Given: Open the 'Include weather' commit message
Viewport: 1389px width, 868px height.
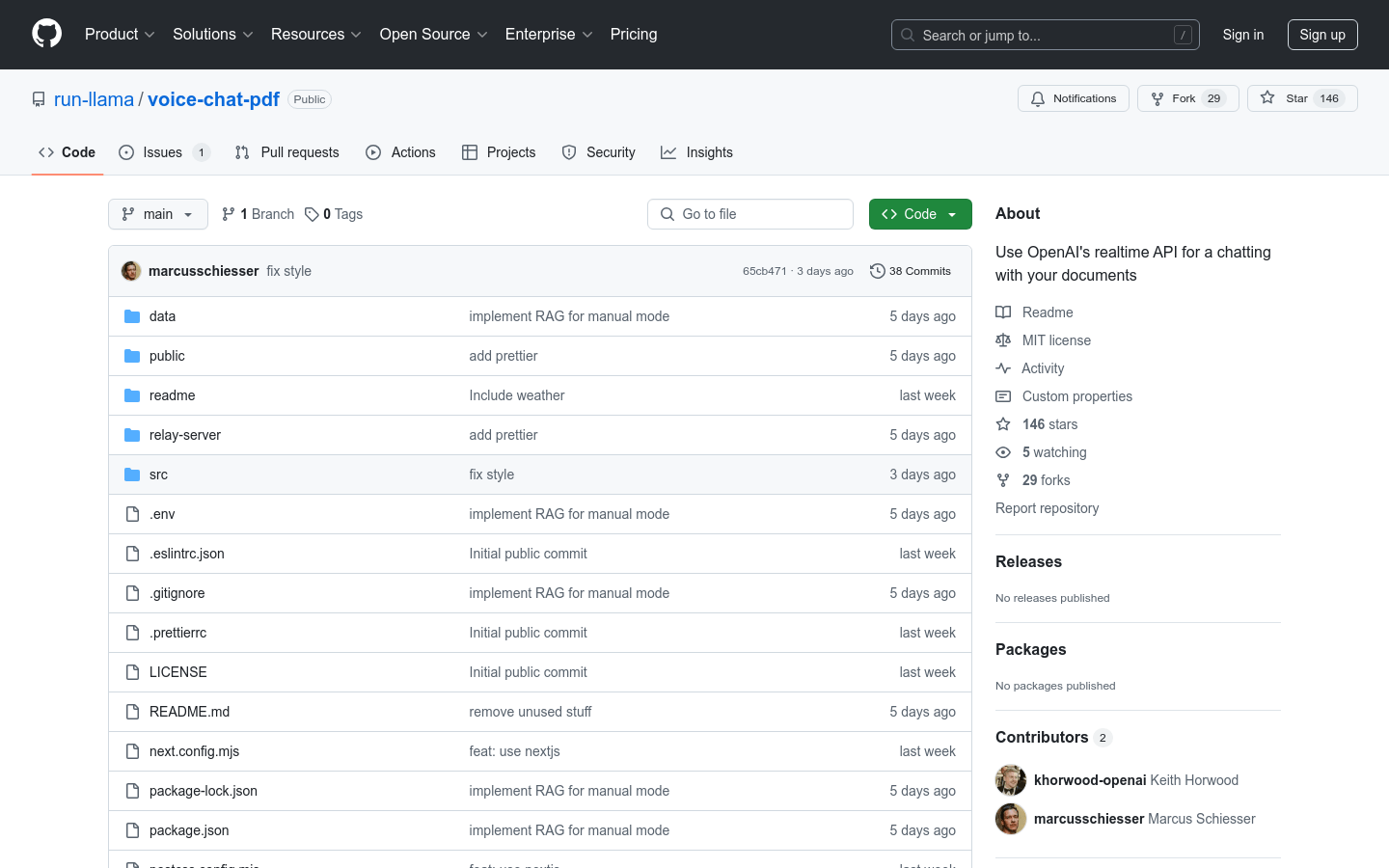Looking at the screenshot, I should click(517, 395).
